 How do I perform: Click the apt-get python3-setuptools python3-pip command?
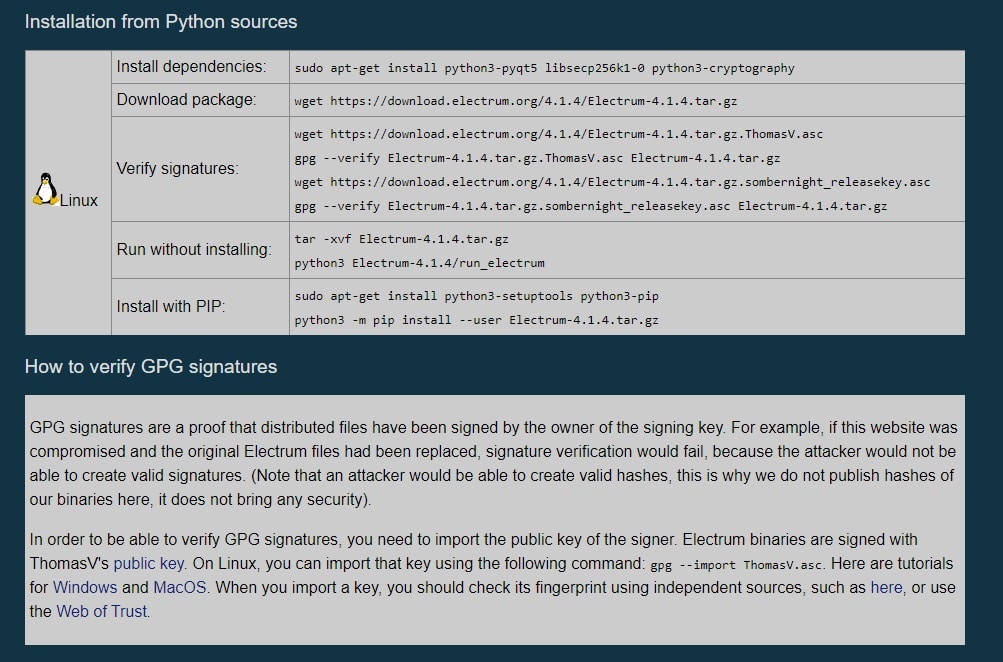click(x=476, y=296)
